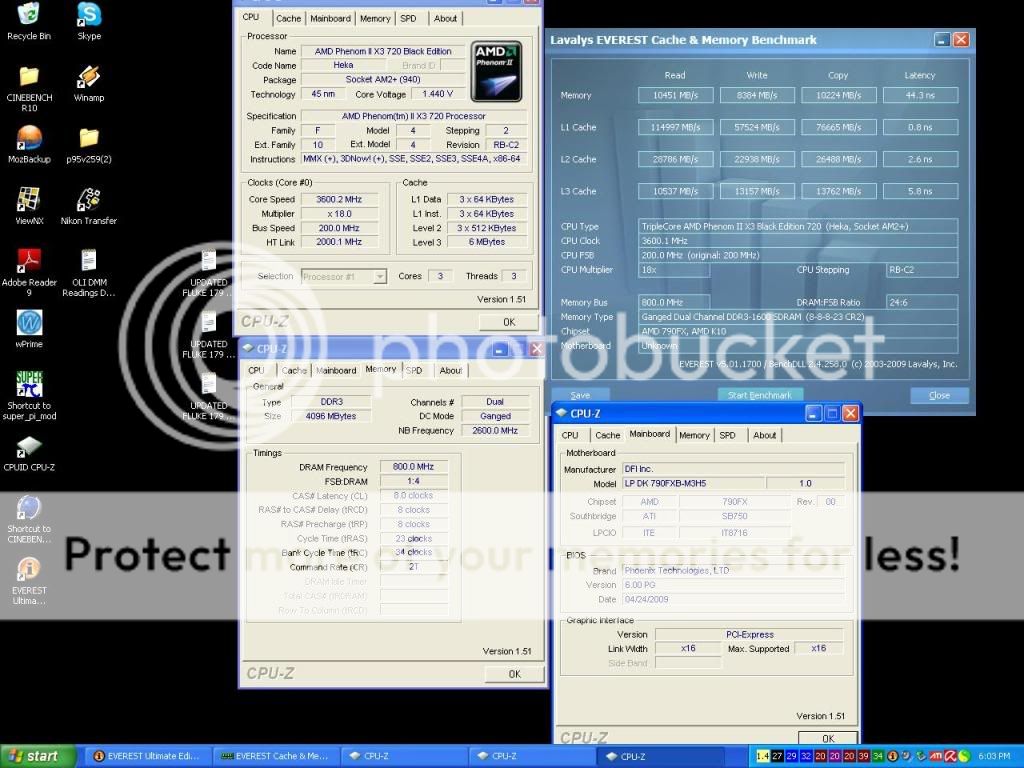Click OK in the processor CPU-Z window
The width and height of the screenshot is (1024, 768).
509,322
